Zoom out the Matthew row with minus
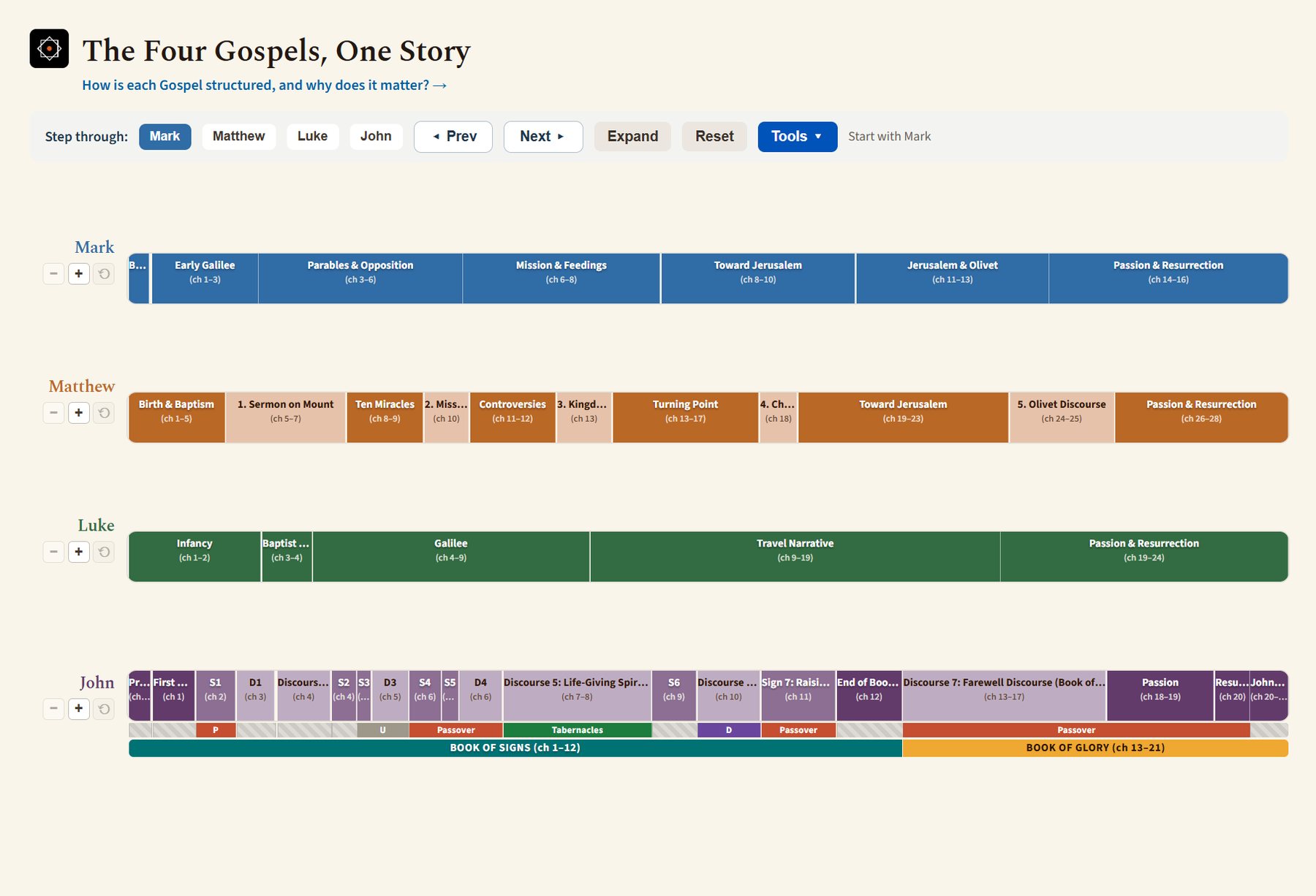The image size is (1316, 896). (53, 413)
